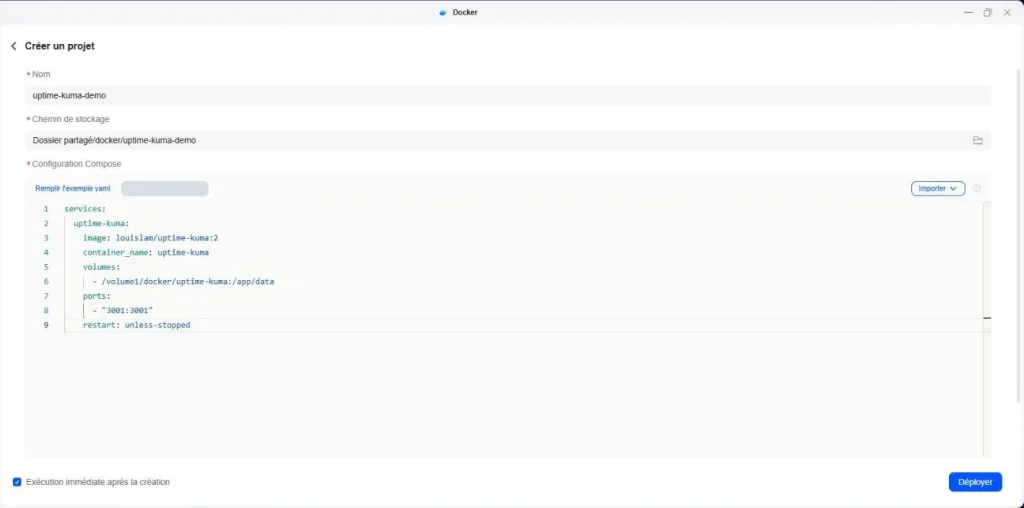Click the "uptime-kuma:" service line
Image resolution: width=1024 pixels, height=508 pixels.
101,223
